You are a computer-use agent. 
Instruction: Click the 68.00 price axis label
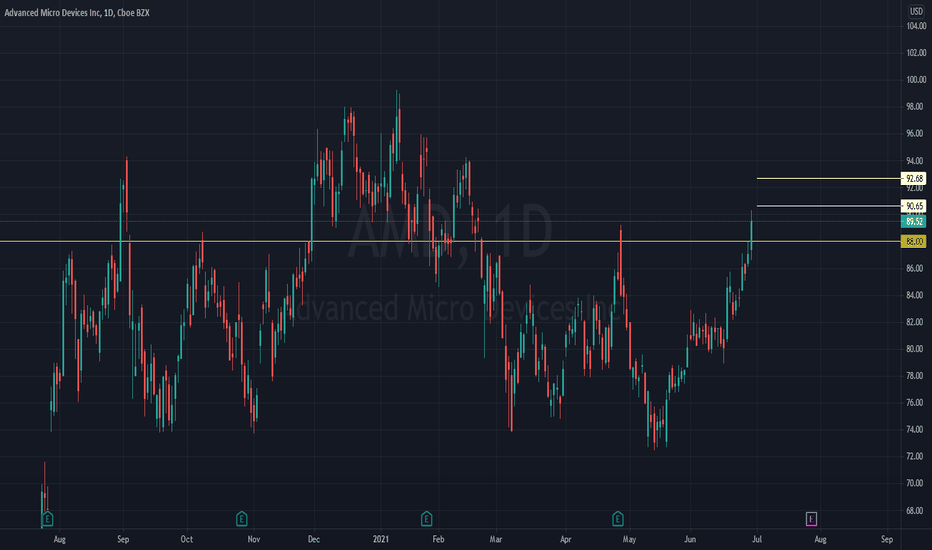click(915, 511)
